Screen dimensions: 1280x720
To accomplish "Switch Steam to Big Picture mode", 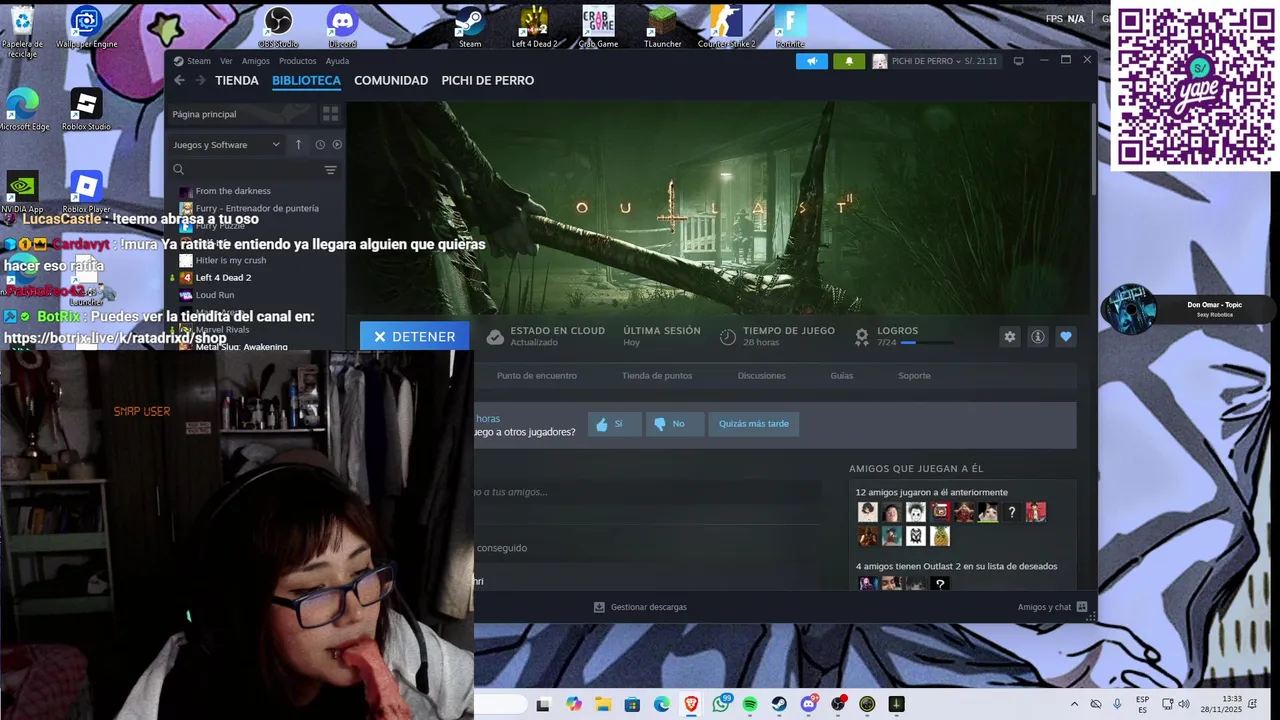I will (x=1019, y=61).
